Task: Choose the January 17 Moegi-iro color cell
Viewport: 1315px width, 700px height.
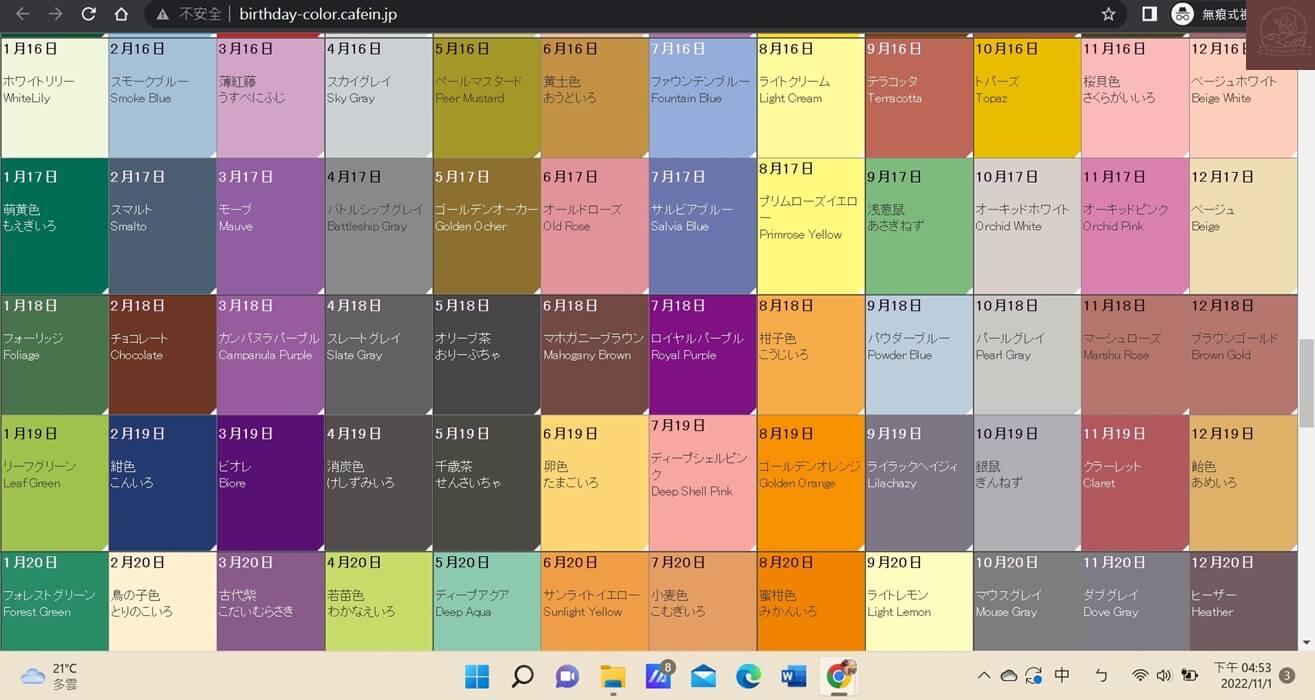Action: pos(54,226)
